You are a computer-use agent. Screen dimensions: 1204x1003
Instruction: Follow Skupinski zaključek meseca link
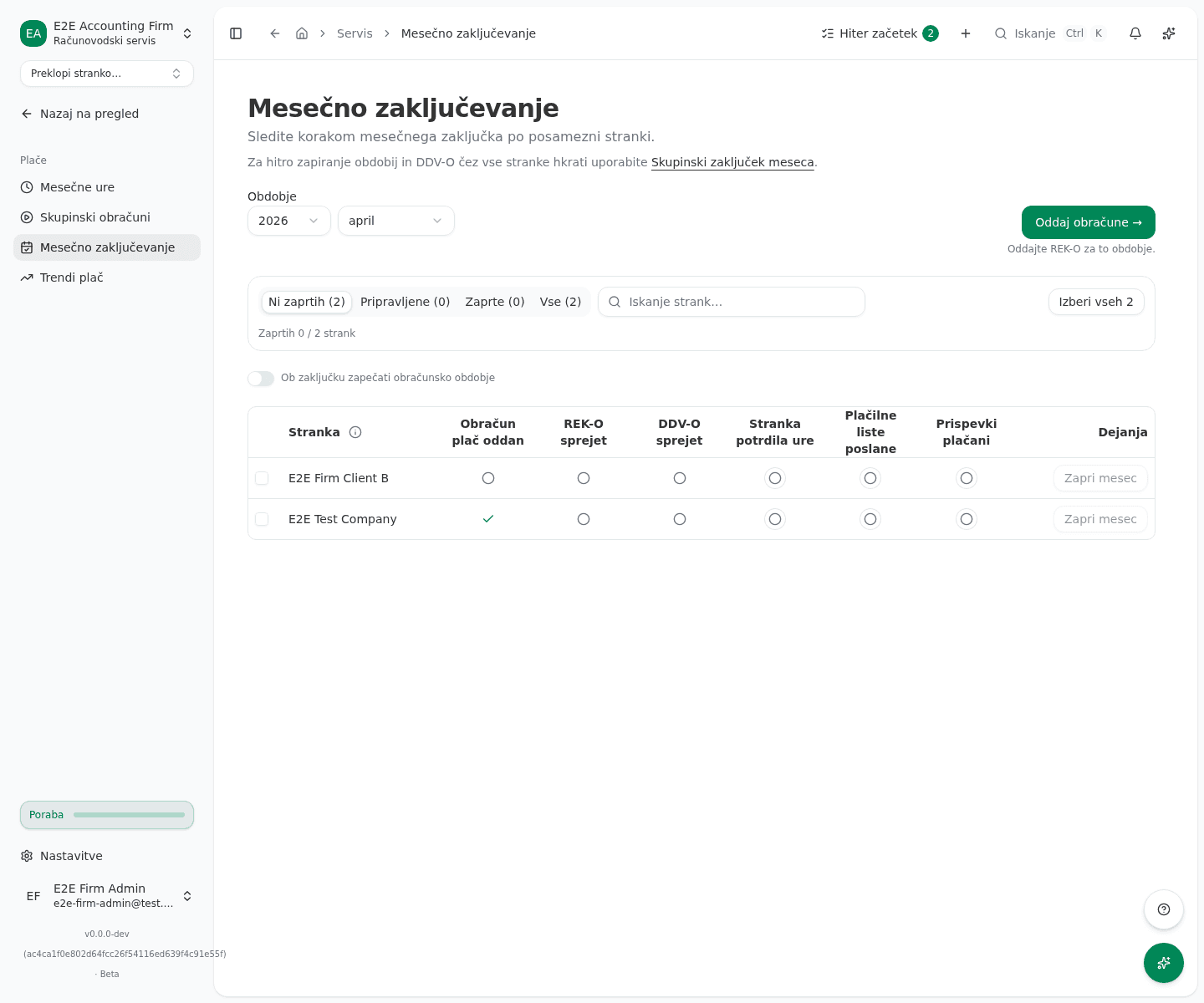pyautogui.click(x=732, y=162)
